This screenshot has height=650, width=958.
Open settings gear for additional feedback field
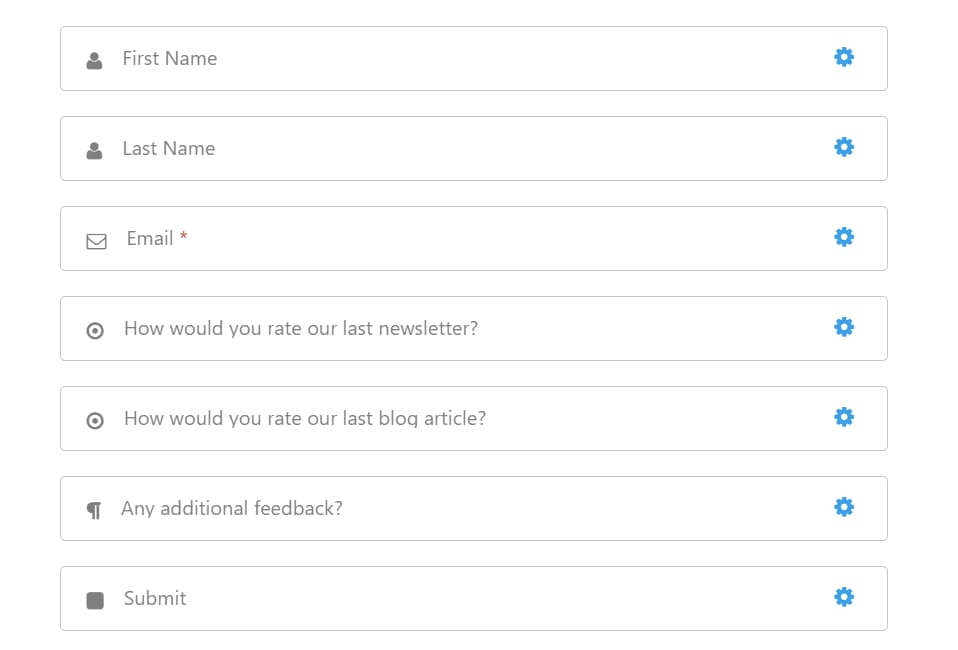pos(844,506)
